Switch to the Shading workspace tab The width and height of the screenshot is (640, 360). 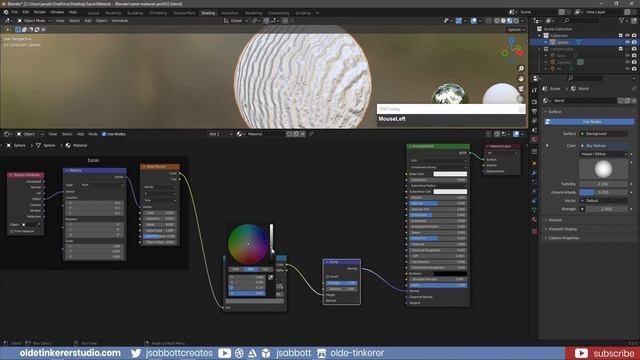pyautogui.click(x=208, y=13)
